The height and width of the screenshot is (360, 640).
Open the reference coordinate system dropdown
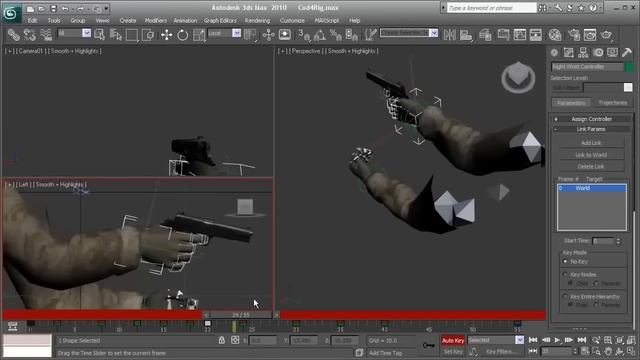237,33
